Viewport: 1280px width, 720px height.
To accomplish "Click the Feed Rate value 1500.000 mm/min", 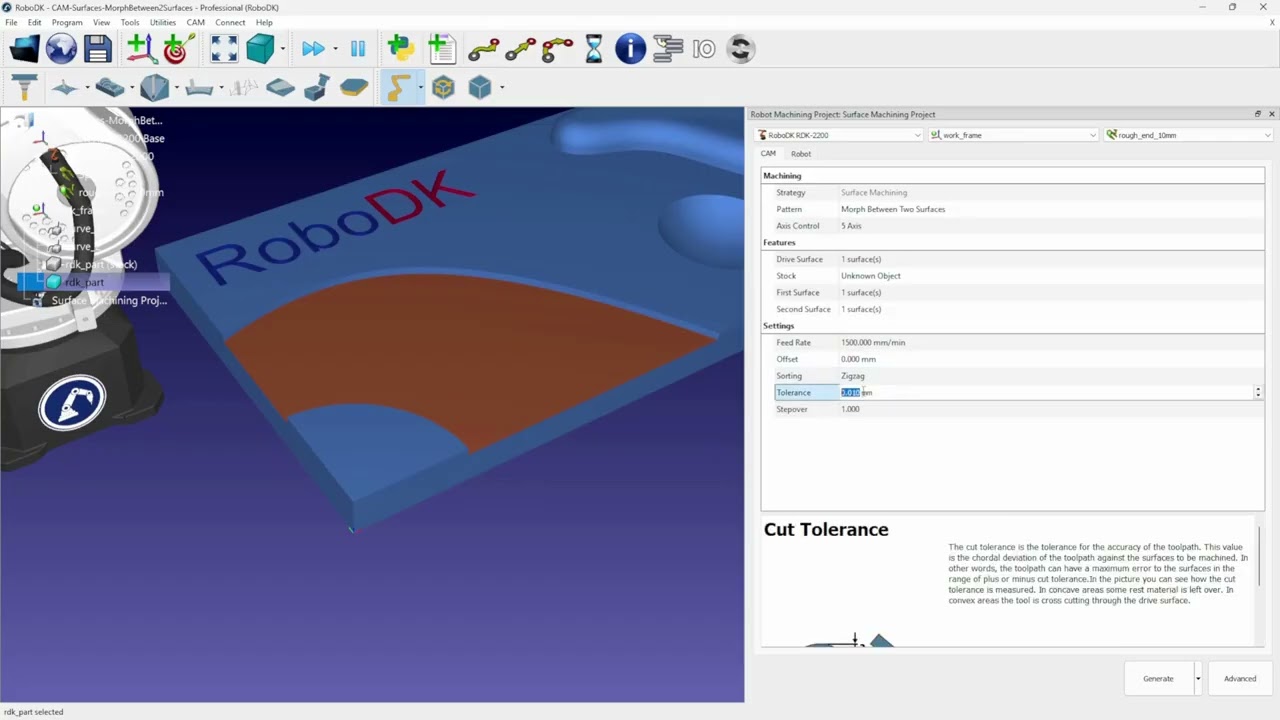I will click(873, 343).
